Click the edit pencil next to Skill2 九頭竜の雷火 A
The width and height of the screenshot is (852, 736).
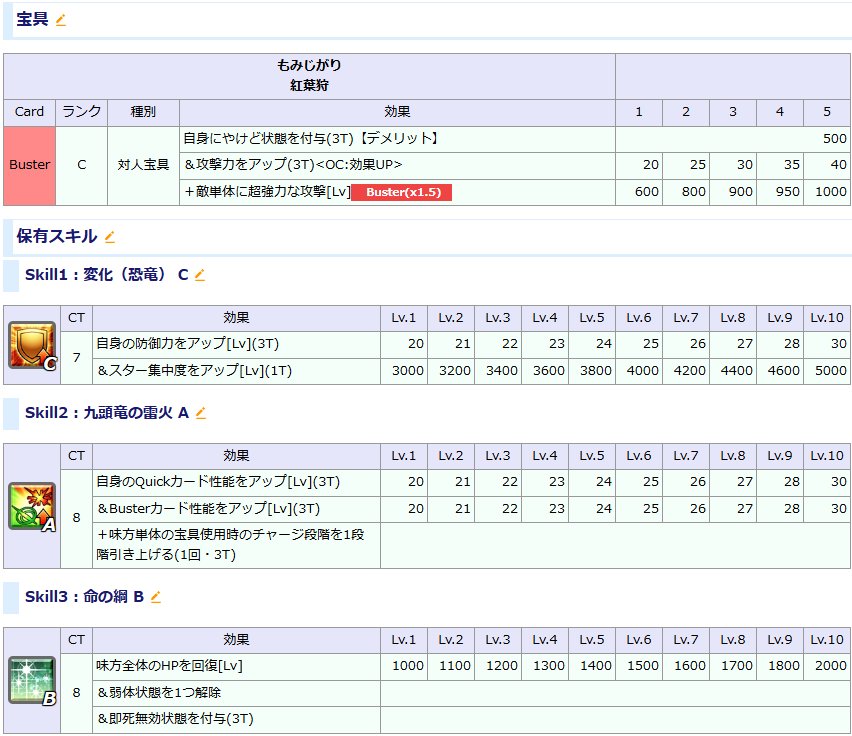[201, 413]
